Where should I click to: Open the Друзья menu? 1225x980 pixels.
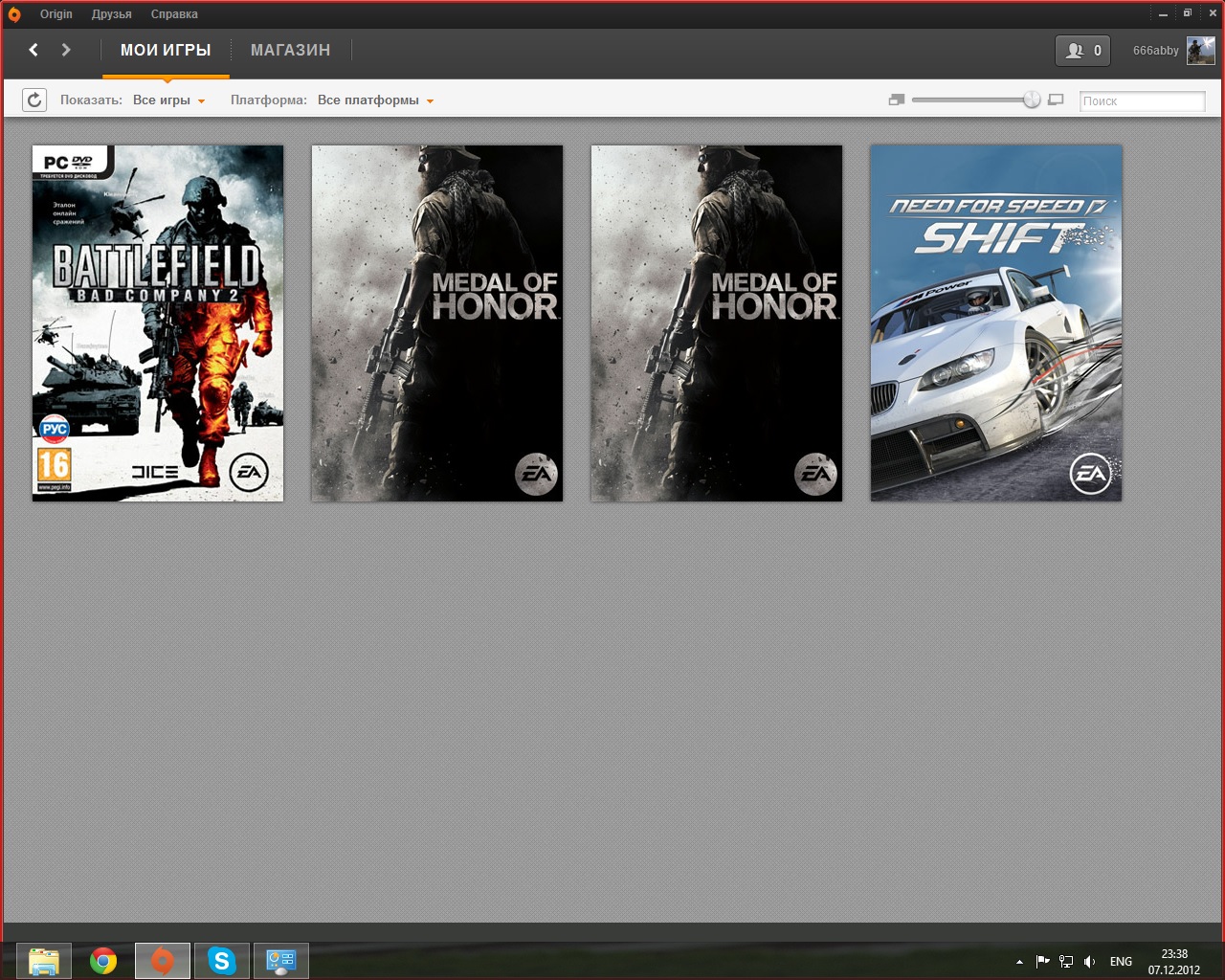point(112,14)
